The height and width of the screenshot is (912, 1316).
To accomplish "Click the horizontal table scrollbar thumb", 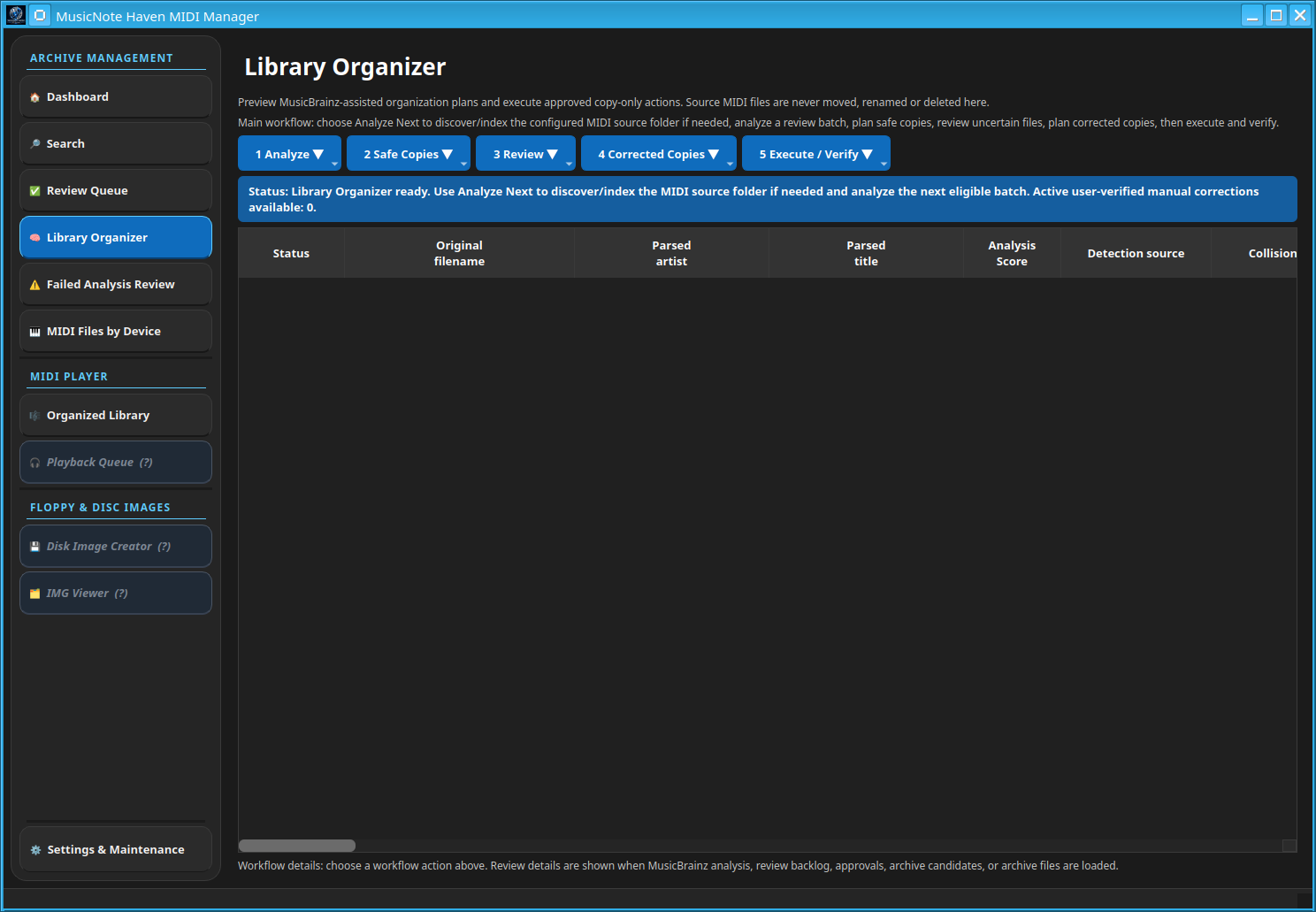I will (297, 846).
